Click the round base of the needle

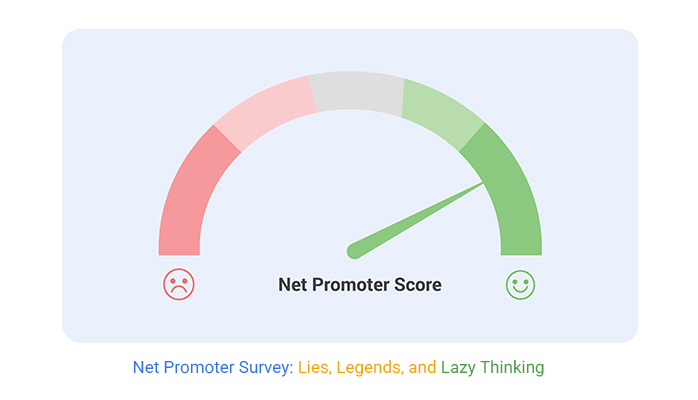[354, 251]
